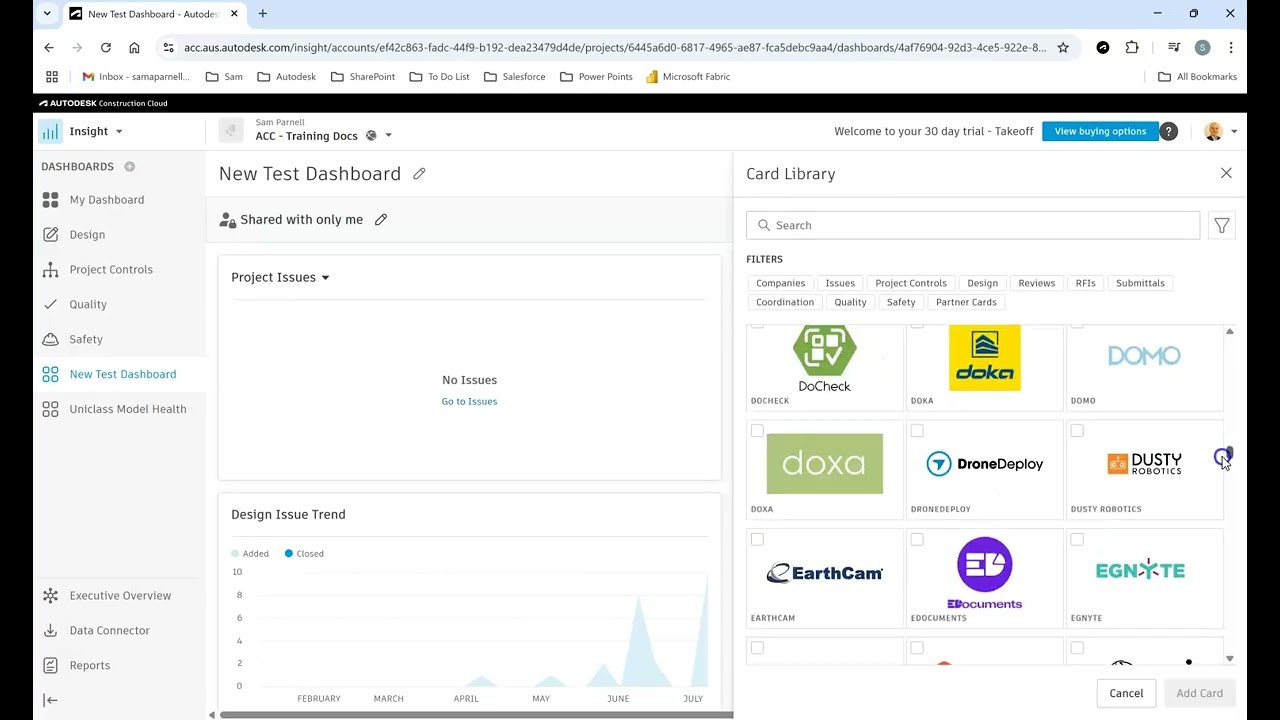Tick the EARTHCAM card checkbox
The width and height of the screenshot is (1280, 720).
757,540
